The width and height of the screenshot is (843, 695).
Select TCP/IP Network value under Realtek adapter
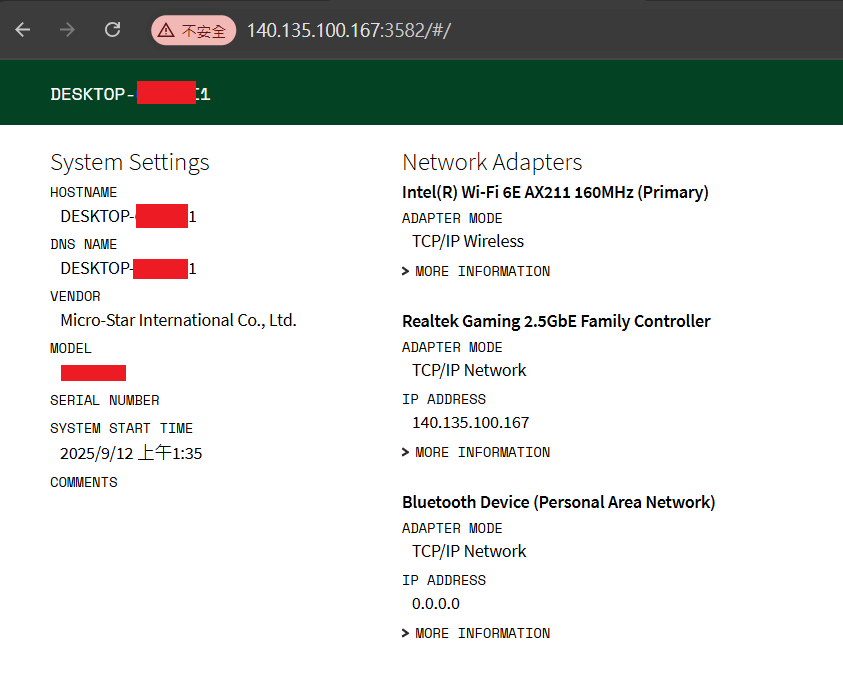[469, 370]
